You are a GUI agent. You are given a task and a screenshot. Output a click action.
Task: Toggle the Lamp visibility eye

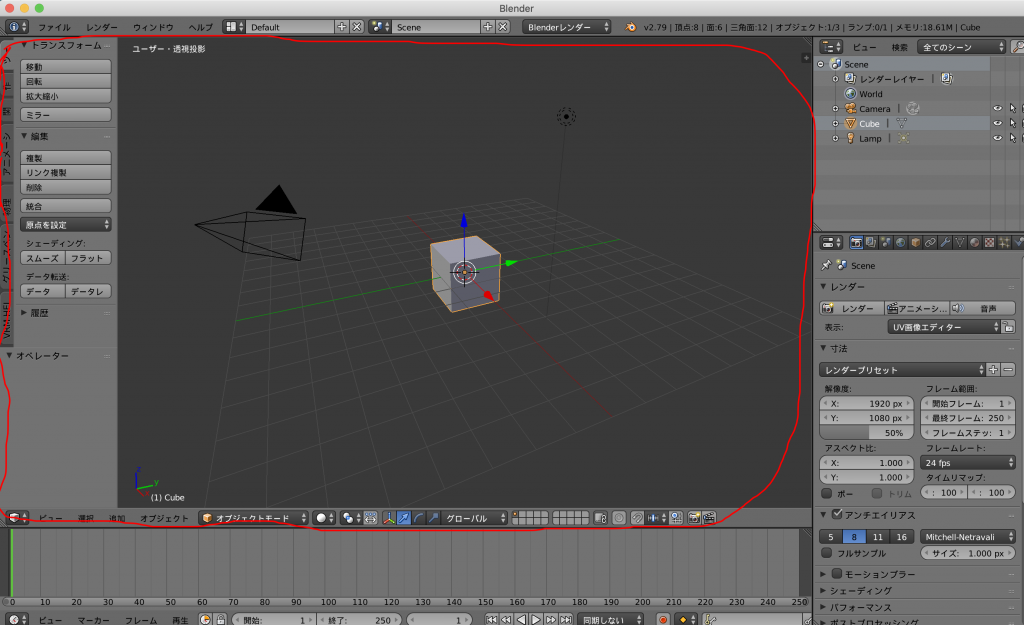pyautogui.click(x=997, y=138)
